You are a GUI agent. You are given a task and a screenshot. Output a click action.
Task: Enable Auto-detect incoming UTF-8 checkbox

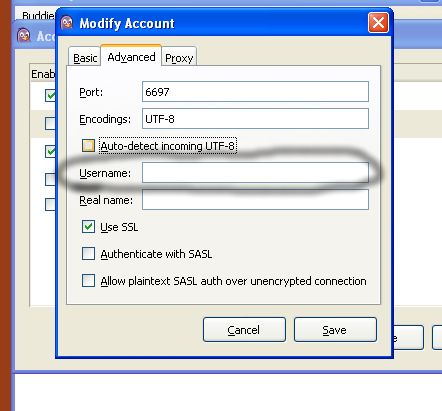pos(88,146)
